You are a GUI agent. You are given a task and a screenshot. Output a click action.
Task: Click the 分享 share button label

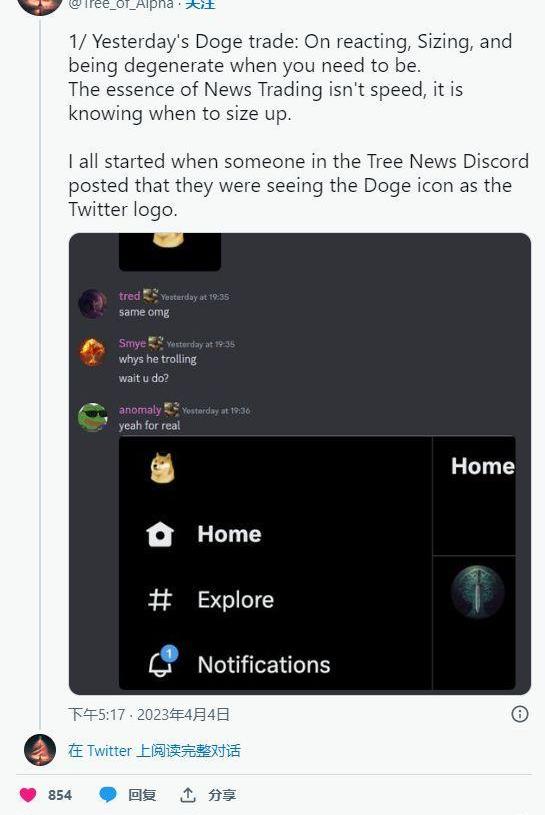coord(222,795)
